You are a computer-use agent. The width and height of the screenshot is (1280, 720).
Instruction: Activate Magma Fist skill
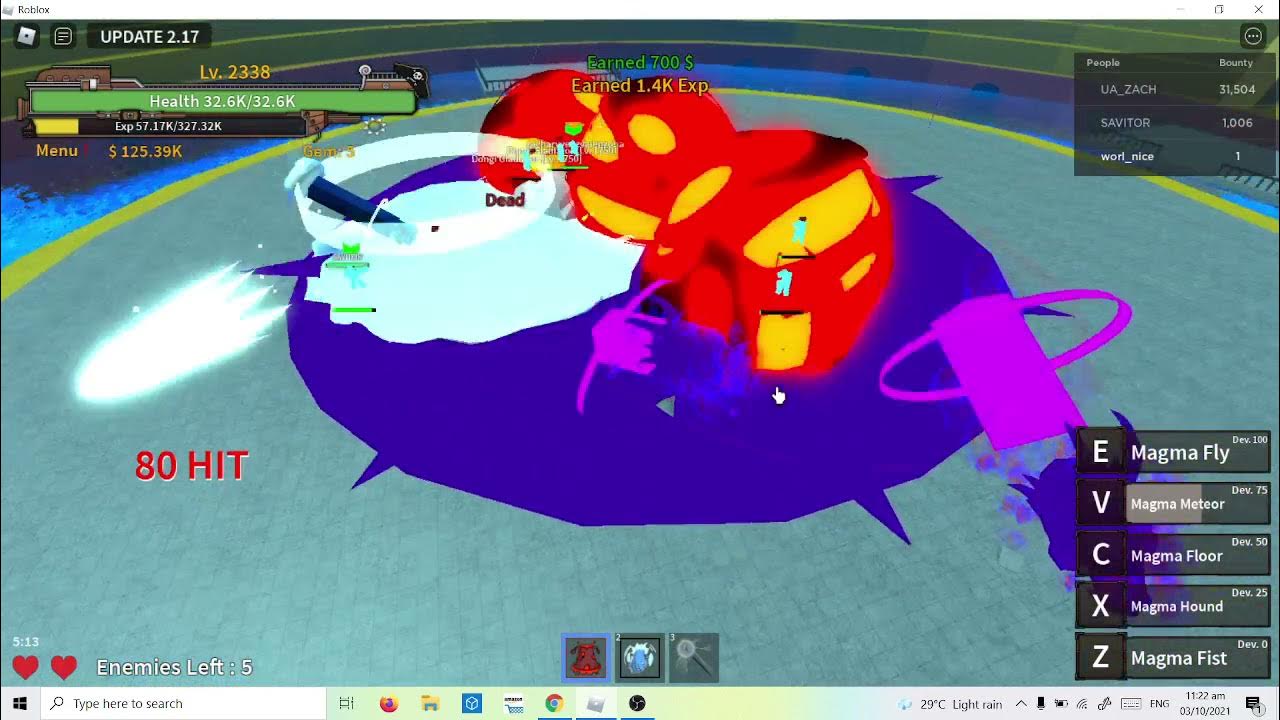(1198, 657)
